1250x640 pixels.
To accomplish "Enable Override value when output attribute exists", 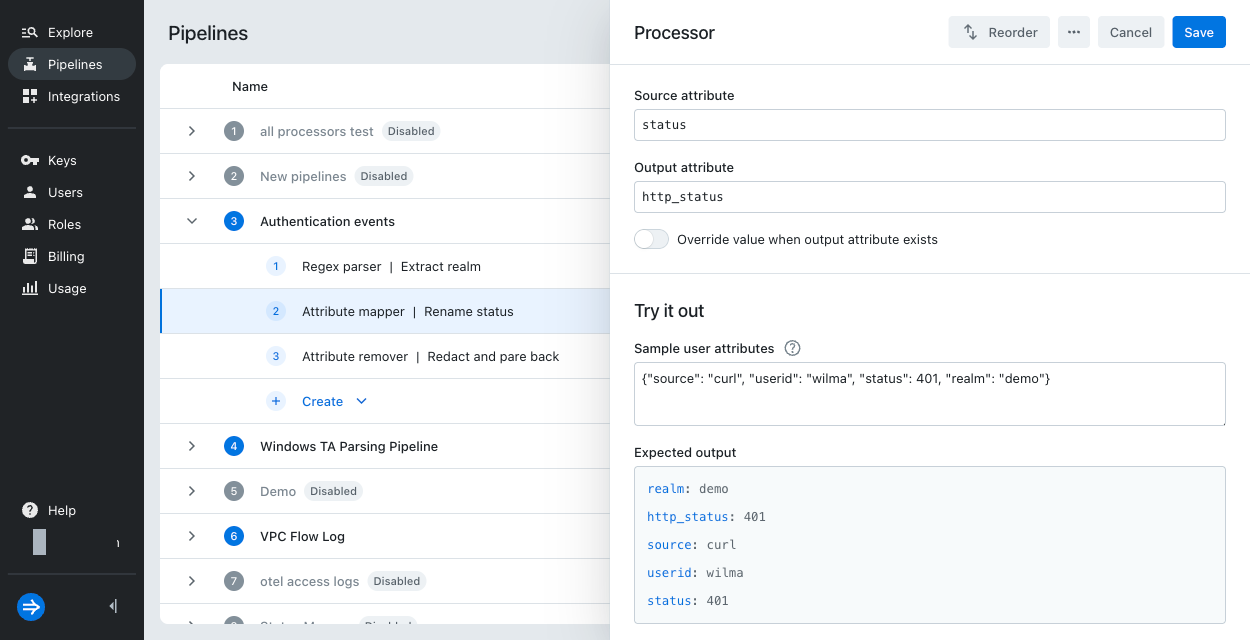I will (651, 239).
